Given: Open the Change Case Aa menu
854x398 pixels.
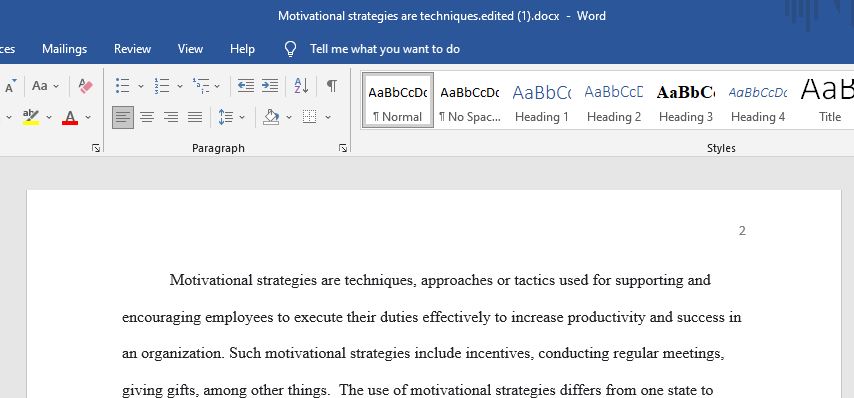Looking at the screenshot, I should tap(45, 86).
